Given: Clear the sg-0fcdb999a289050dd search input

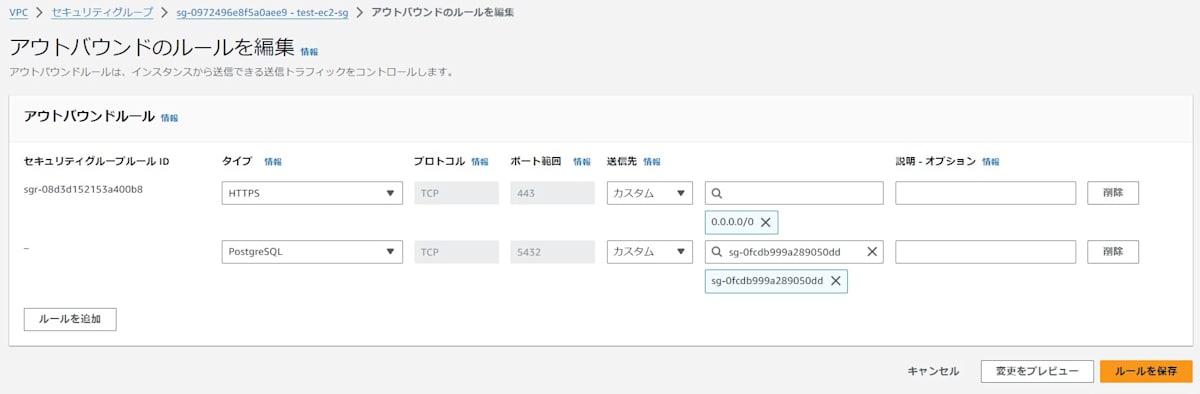Looking at the screenshot, I should 872,252.
